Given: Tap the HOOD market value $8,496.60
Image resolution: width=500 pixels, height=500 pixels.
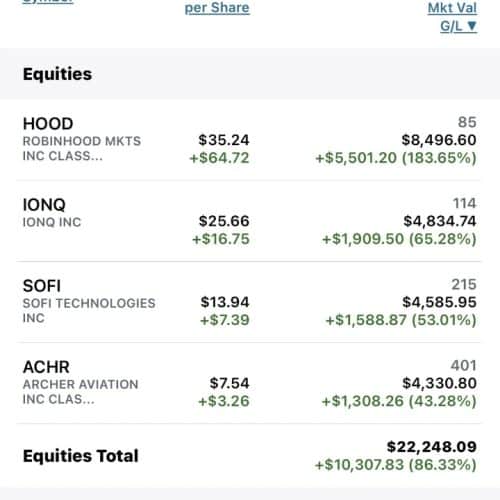Looking at the screenshot, I should pyautogui.click(x=439, y=140).
